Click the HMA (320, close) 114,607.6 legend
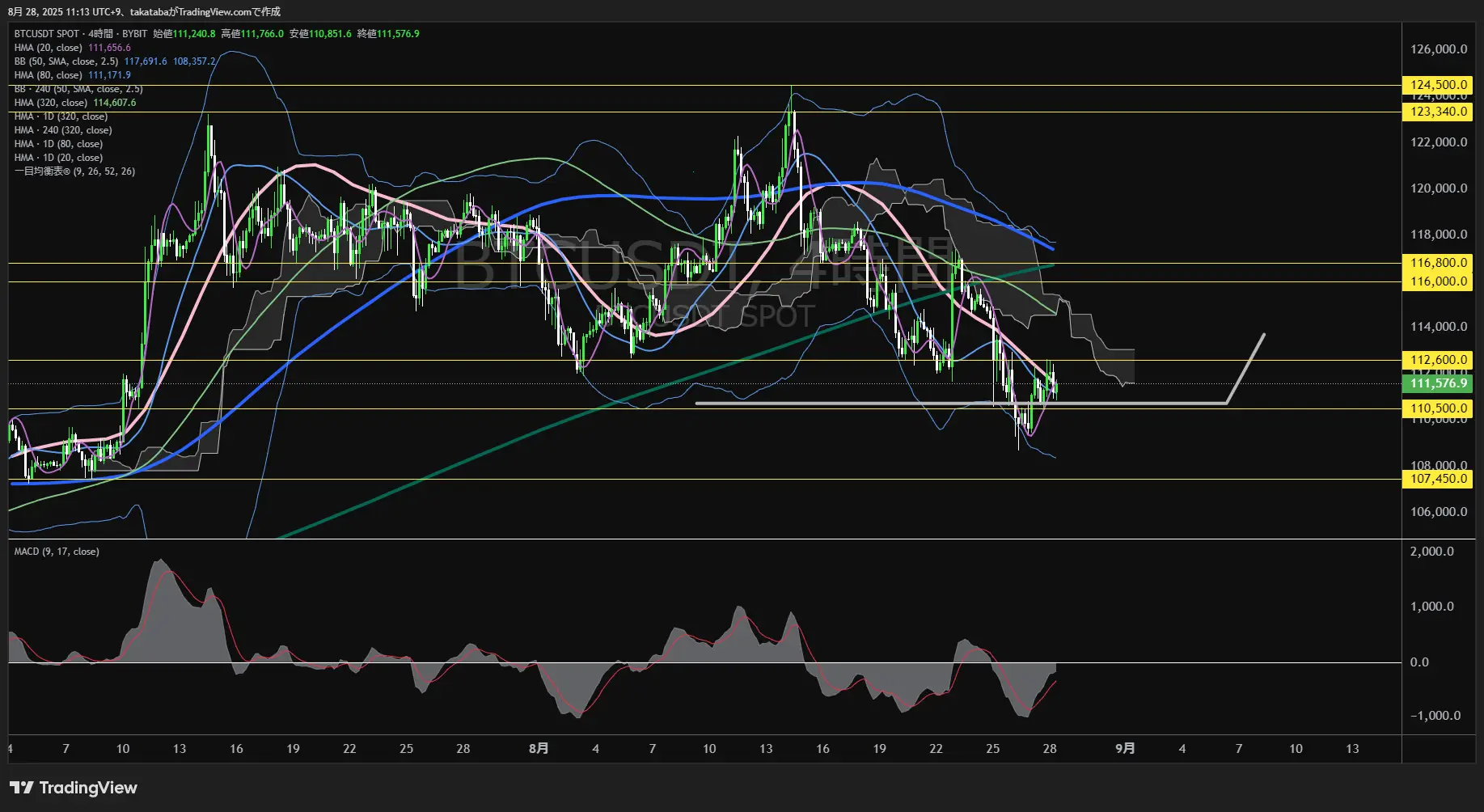The height and width of the screenshot is (812, 1484). 75,103
